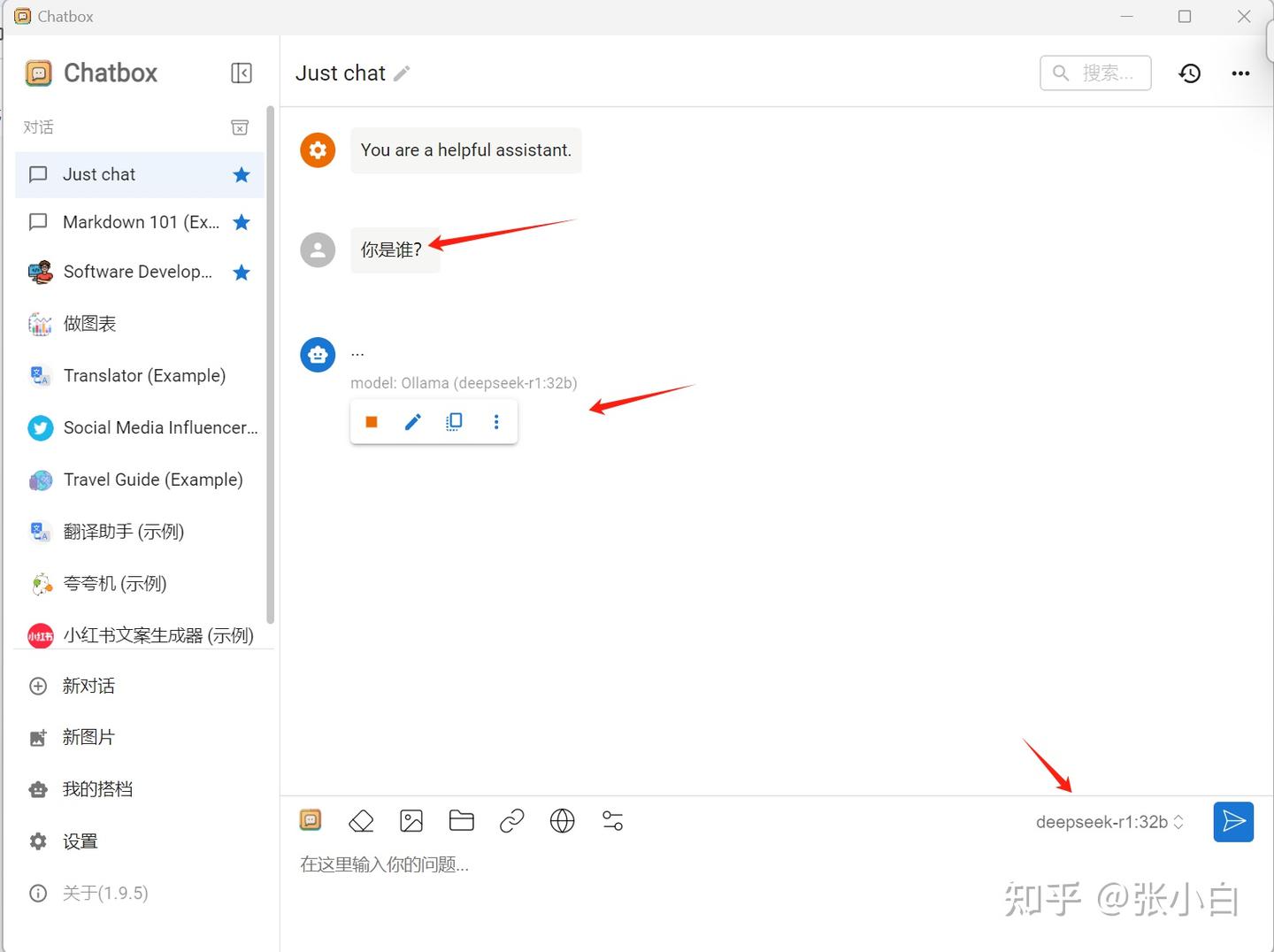Open the vertical dots message menu
The height and width of the screenshot is (952, 1274).
[496, 422]
